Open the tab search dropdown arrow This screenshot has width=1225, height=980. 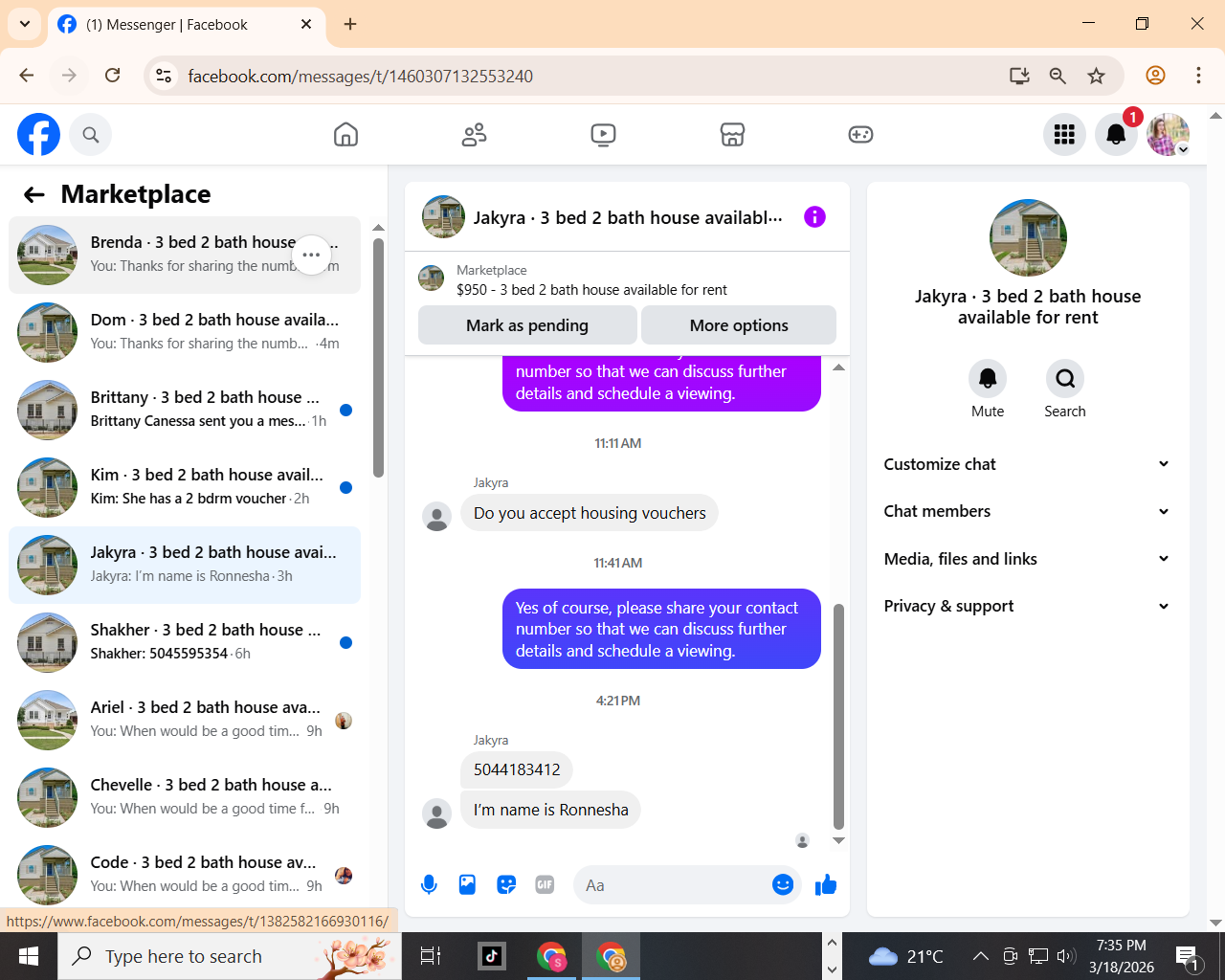(24, 24)
